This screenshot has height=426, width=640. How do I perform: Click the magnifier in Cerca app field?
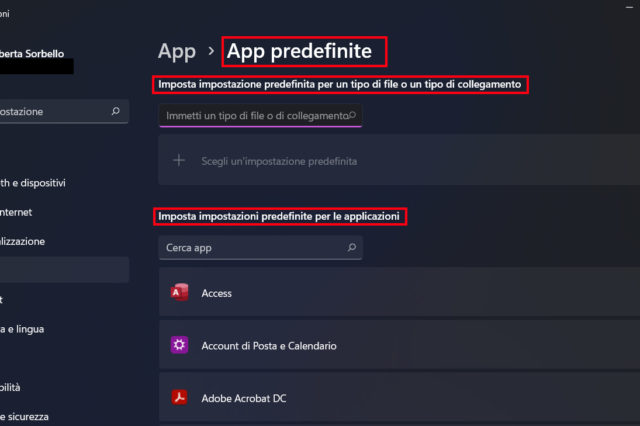[351, 247]
